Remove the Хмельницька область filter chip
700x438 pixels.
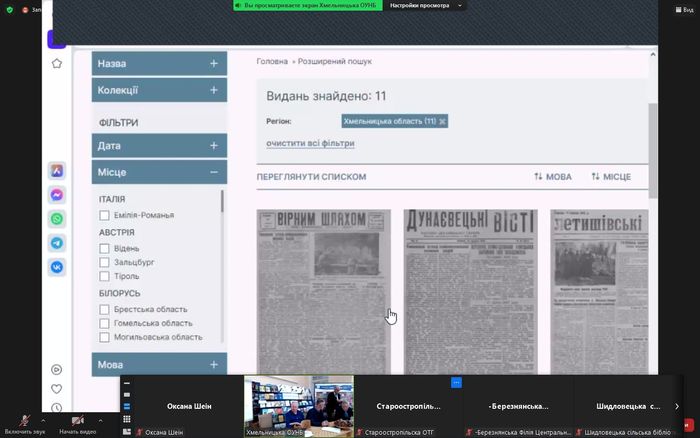[442, 121]
